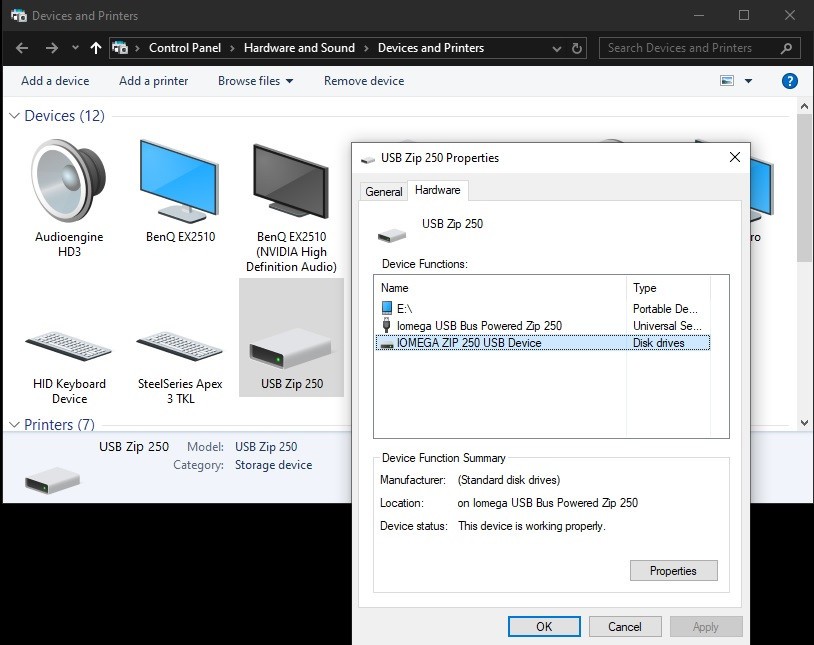The height and width of the screenshot is (645, 814).
Task: Close the USB Zip 250 Properties dialog
Action: [735, 157]
